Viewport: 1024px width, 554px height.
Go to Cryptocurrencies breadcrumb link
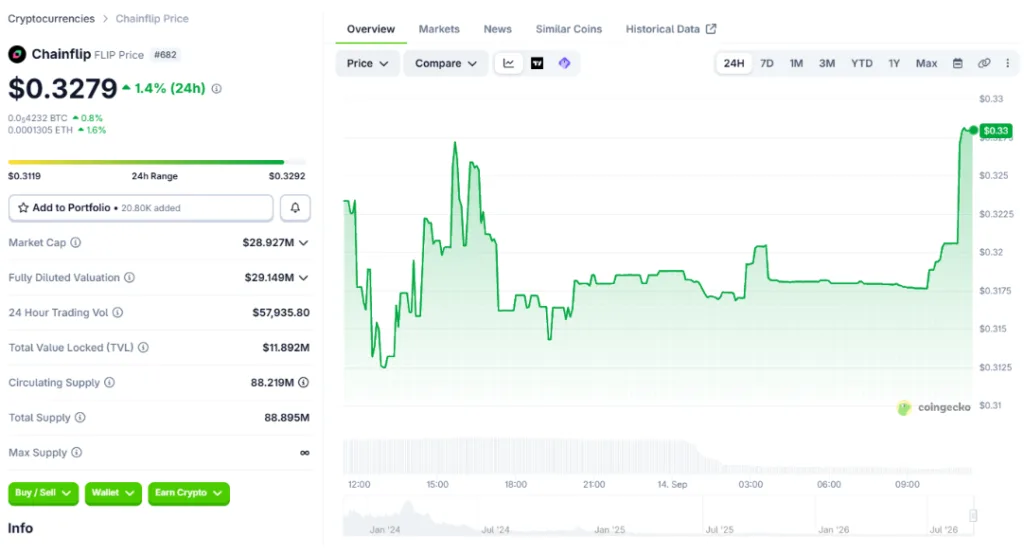pyautogui.click(x=51, y=18)
